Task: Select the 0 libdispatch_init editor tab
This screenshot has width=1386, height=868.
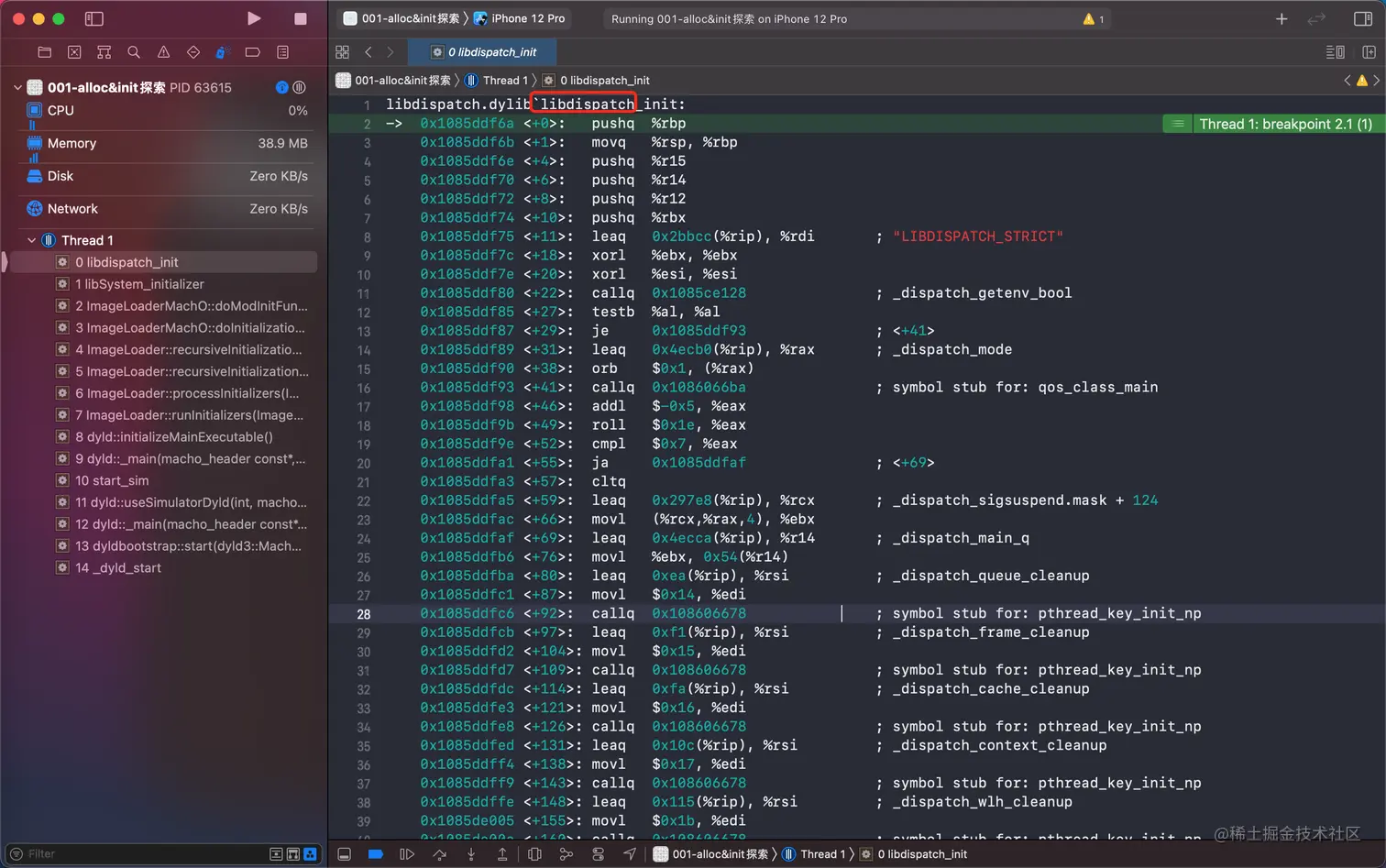Action: point(483,52)
